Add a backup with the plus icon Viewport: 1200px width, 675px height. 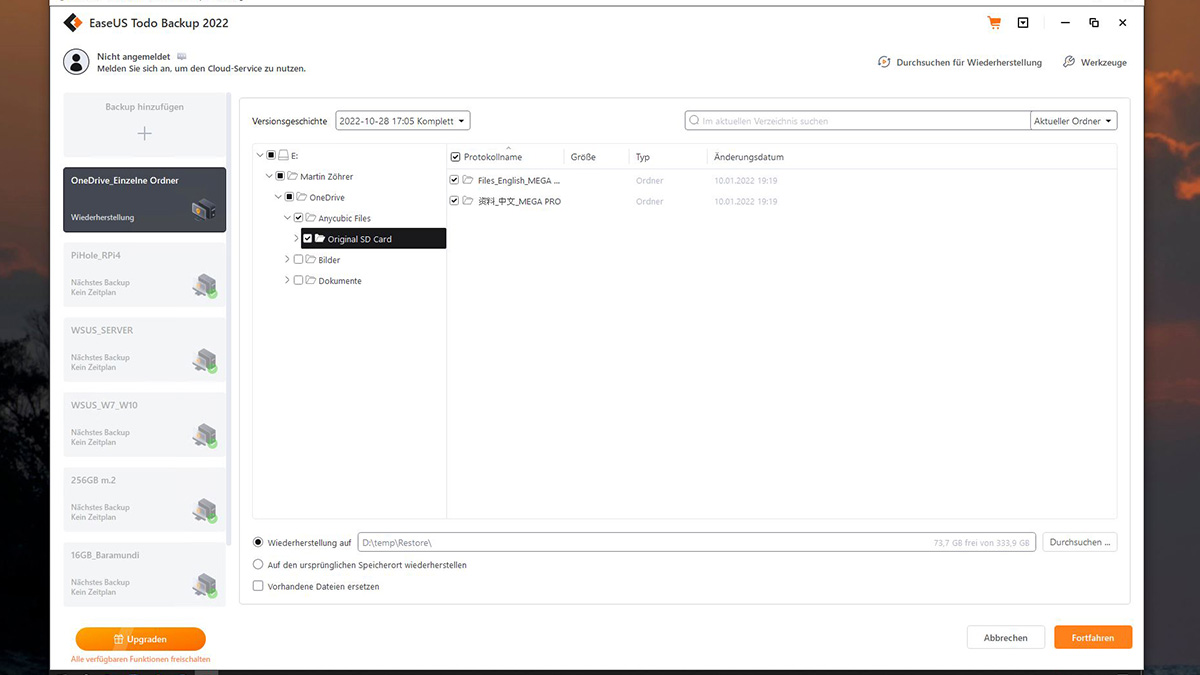pyautogui.click(x=145, y=133)
